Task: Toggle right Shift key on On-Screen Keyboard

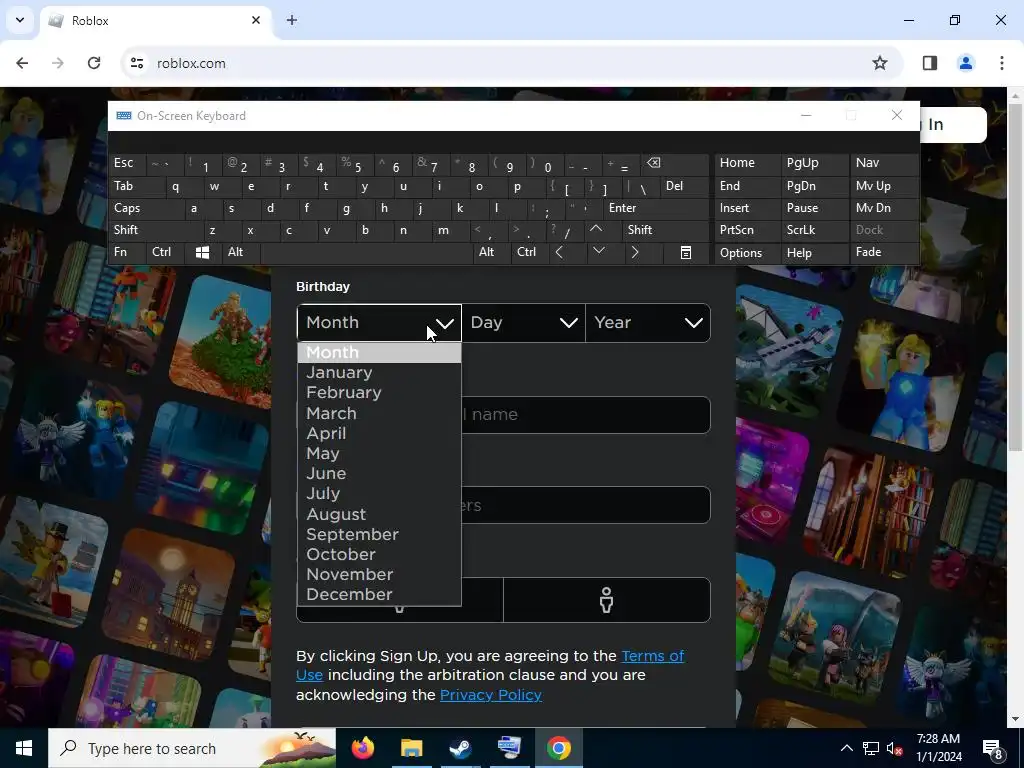Action: point(666,230)
